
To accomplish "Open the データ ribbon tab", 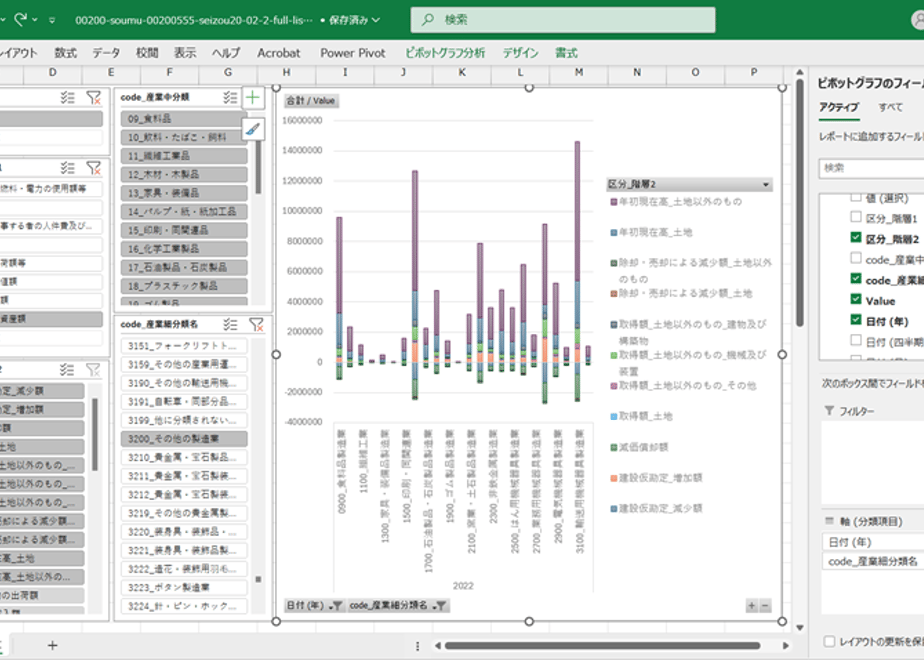I will pyautogui.click(x=106, y=53).
